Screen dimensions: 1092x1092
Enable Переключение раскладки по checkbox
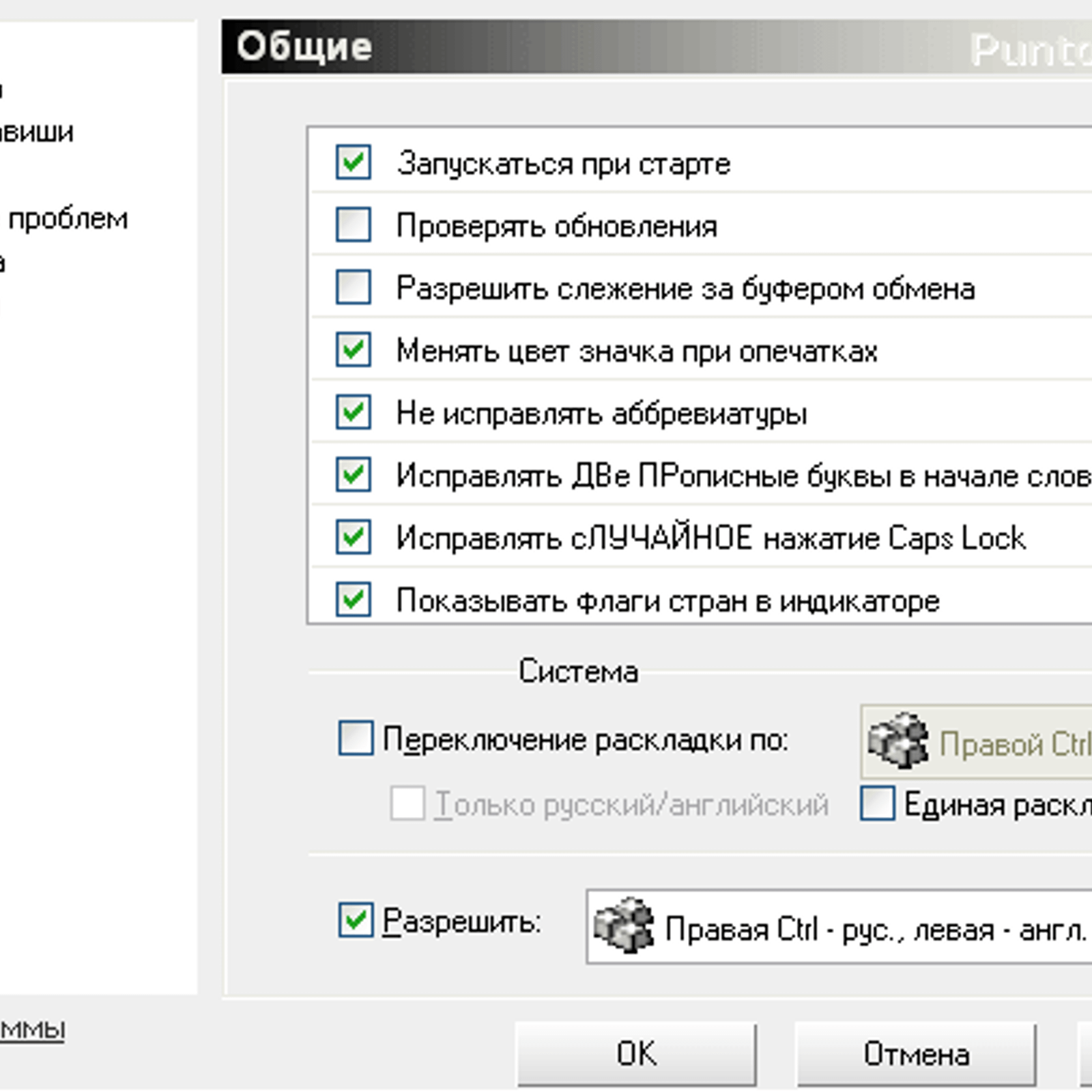tap(356, 738)
